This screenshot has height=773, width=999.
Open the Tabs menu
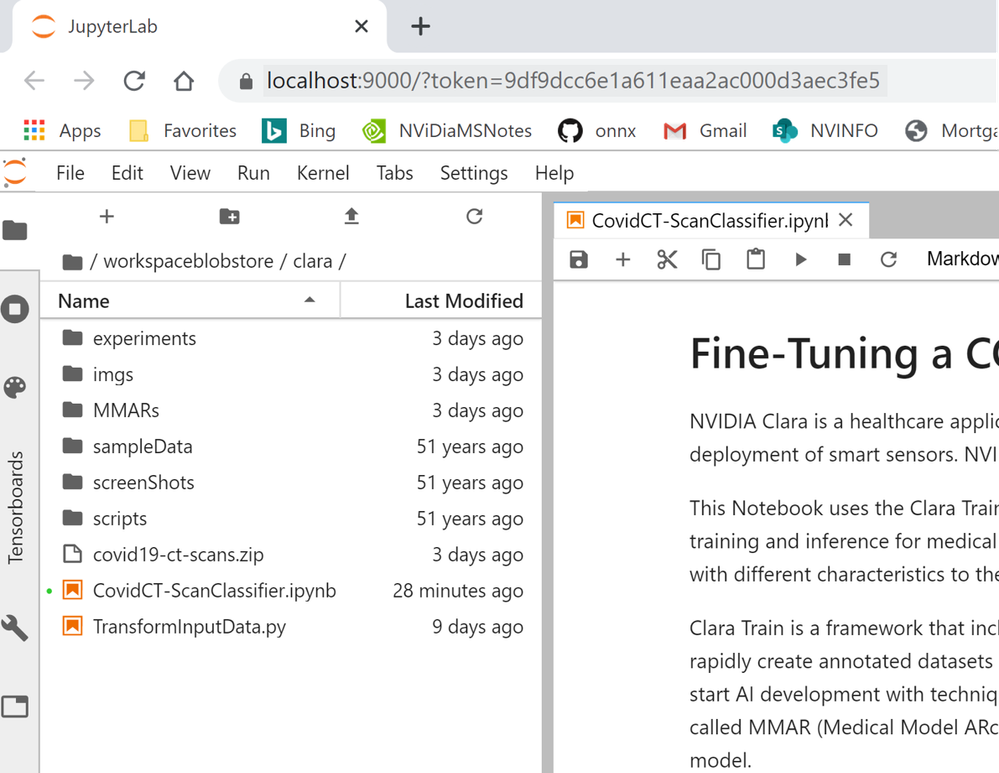[394, 173]
